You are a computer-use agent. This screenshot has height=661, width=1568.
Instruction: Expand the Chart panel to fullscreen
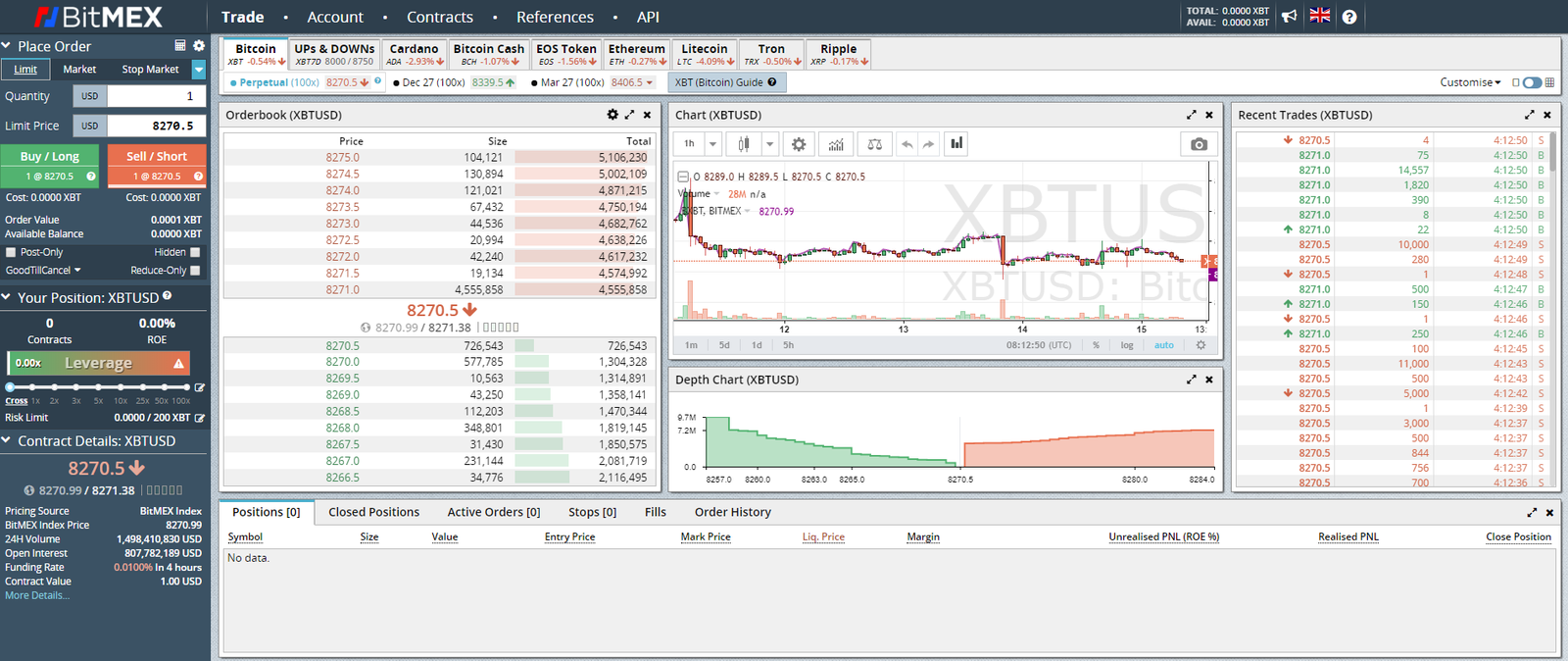tap(1192, 115)
